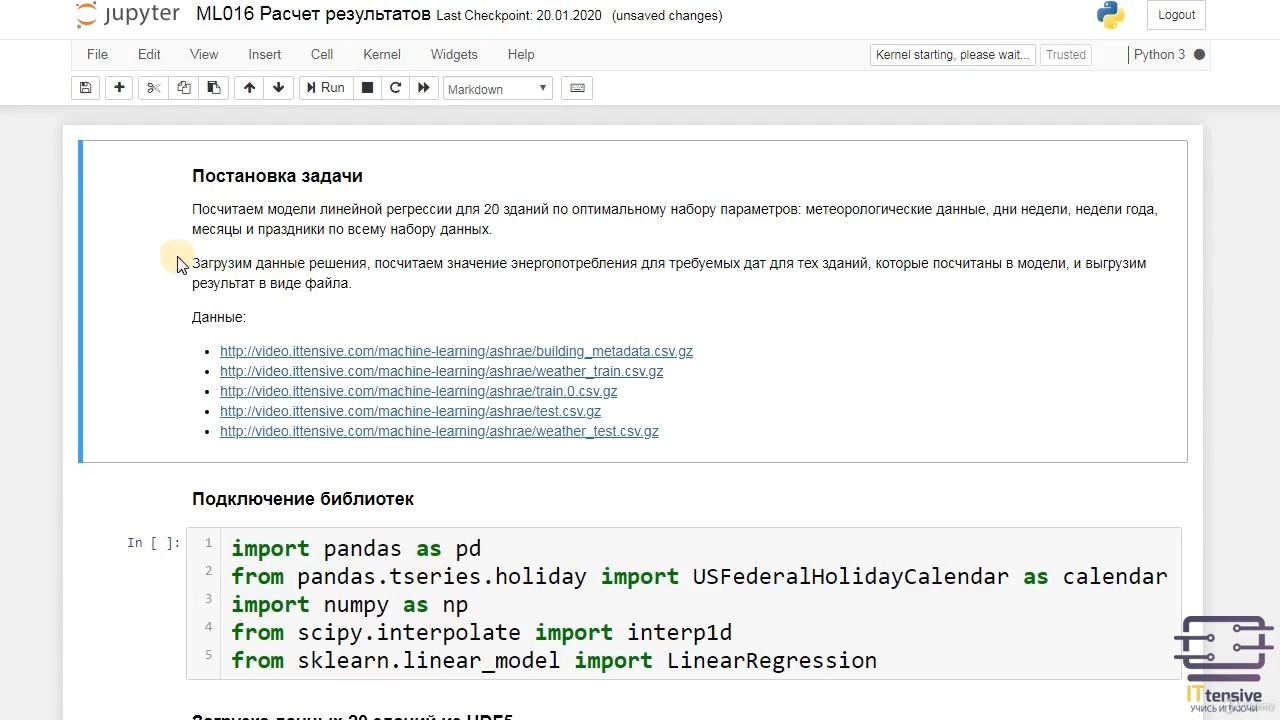This screenshot has width=1280, height=720.
Task: Click the 'Данные:' label
Action: [x=219, y=317]
